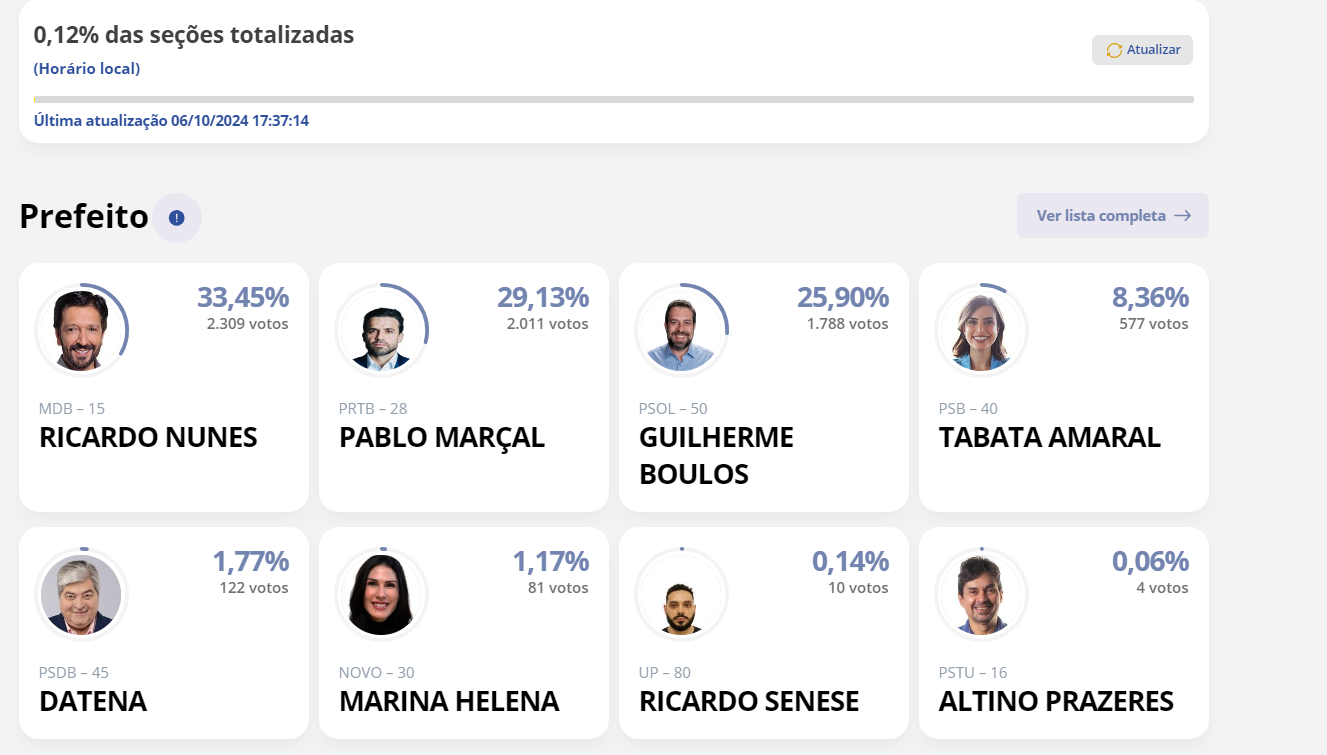Open Pablo Marçal candidate photo

click(x=382, y=330)
